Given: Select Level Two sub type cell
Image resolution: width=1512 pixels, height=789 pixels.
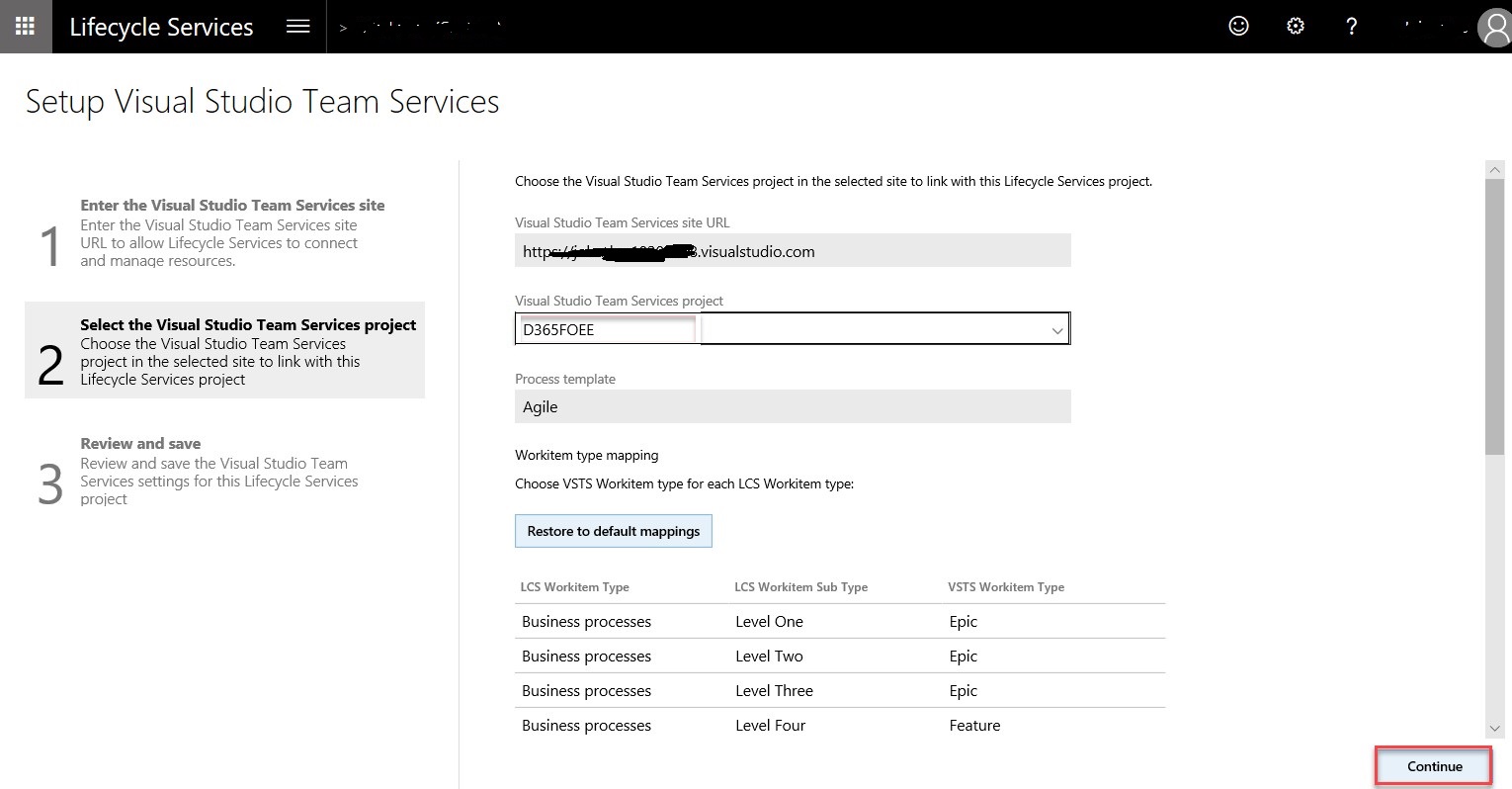Looking at the screenshot, I should coord(769,657).
